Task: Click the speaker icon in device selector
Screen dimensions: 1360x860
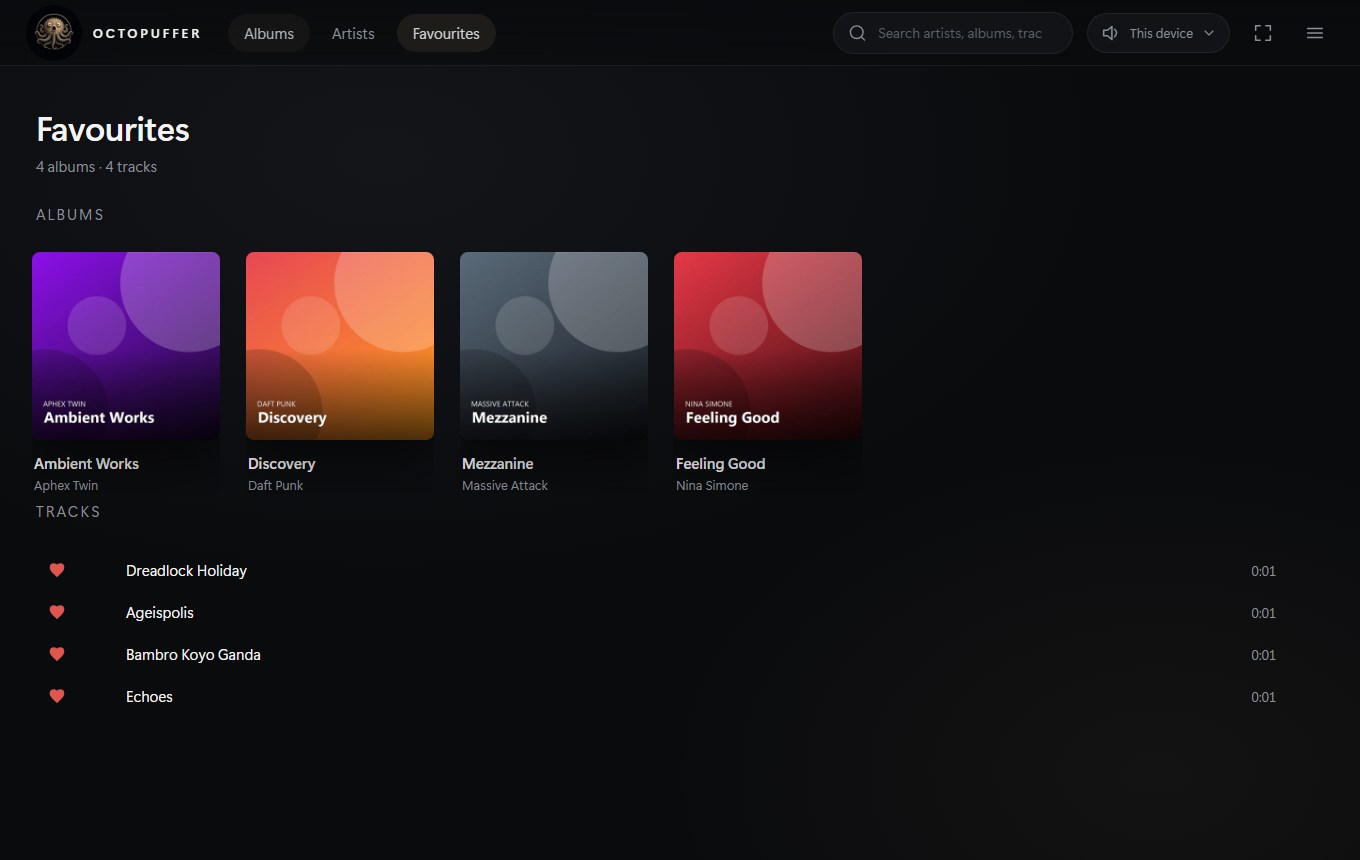Action: pos(1110,33)
